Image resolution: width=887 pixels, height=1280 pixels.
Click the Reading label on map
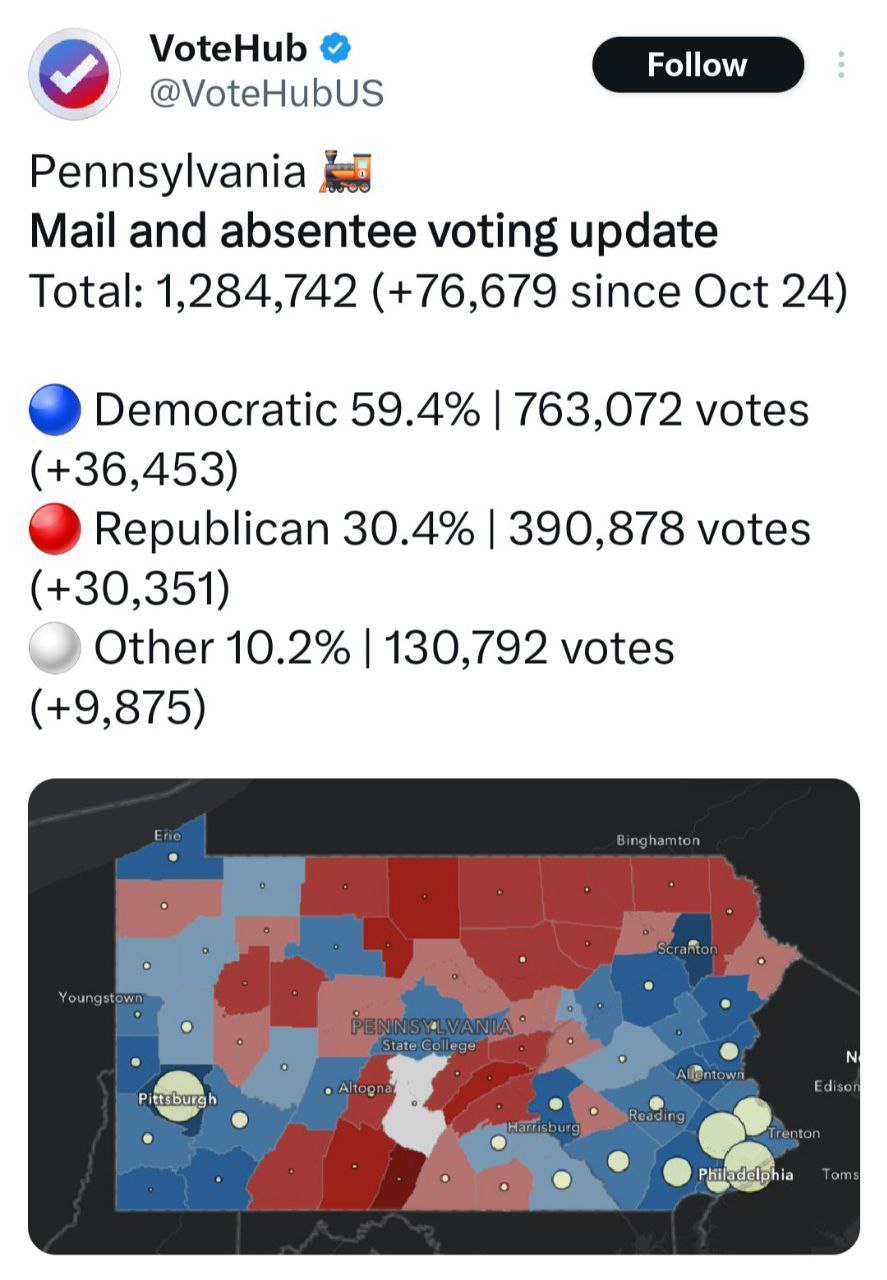click(x=656, y=1114)
